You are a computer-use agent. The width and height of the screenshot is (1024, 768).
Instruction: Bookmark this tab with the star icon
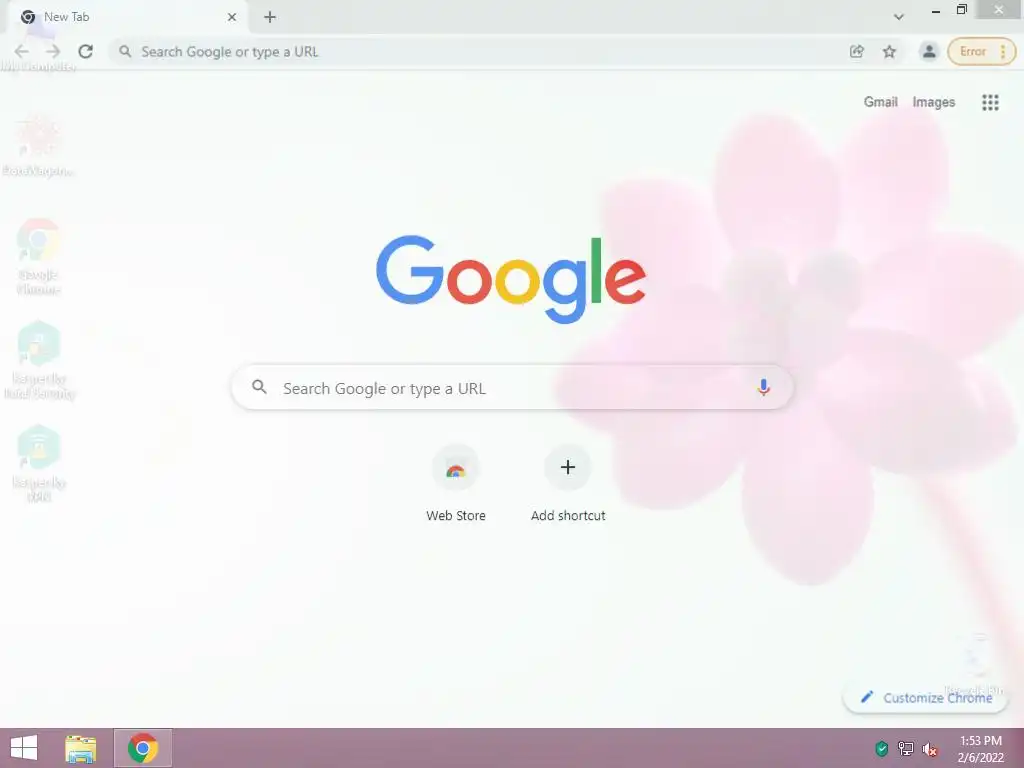point(889,52)
